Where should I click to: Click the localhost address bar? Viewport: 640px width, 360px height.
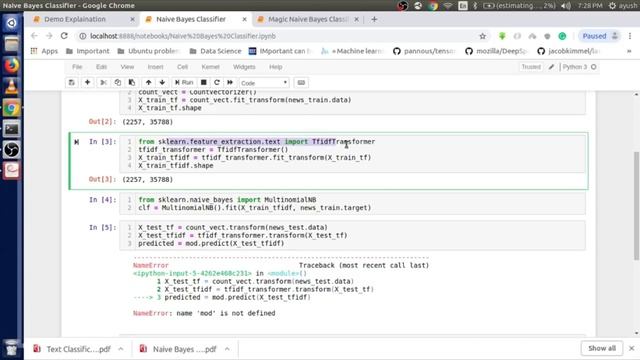(x=278, y=36)
